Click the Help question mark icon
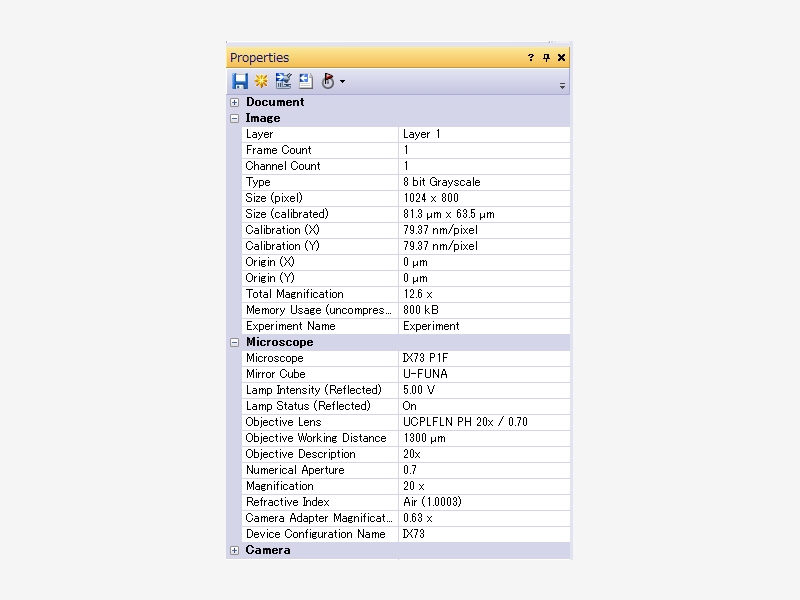The width and height of the screenshot is (800, 600). [x=529, y=58]
